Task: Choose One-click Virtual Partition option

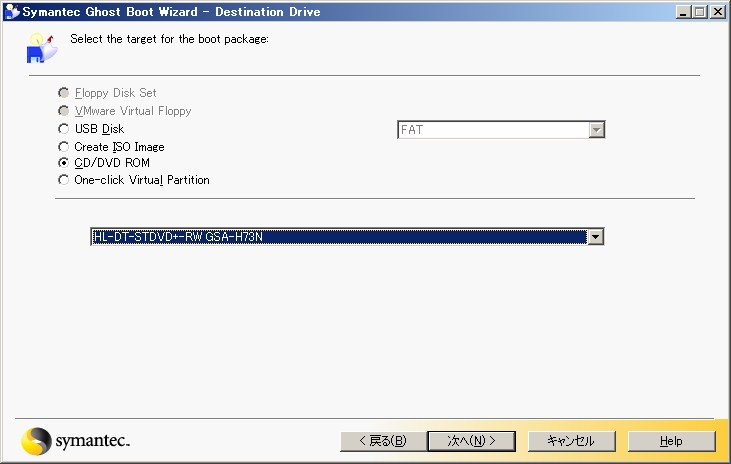Action: click(x=64, y=180)
